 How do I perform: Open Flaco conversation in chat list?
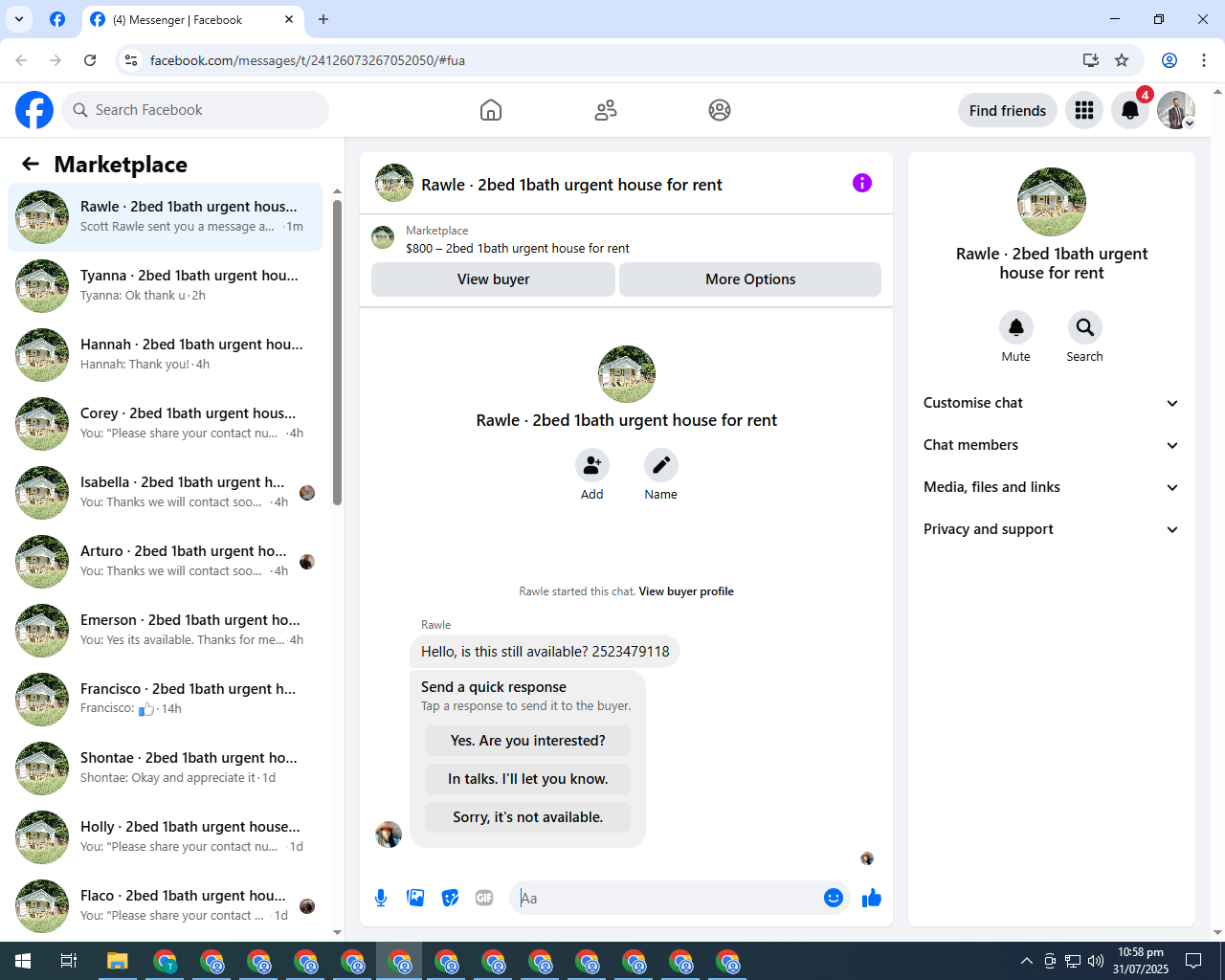[165, 906]
